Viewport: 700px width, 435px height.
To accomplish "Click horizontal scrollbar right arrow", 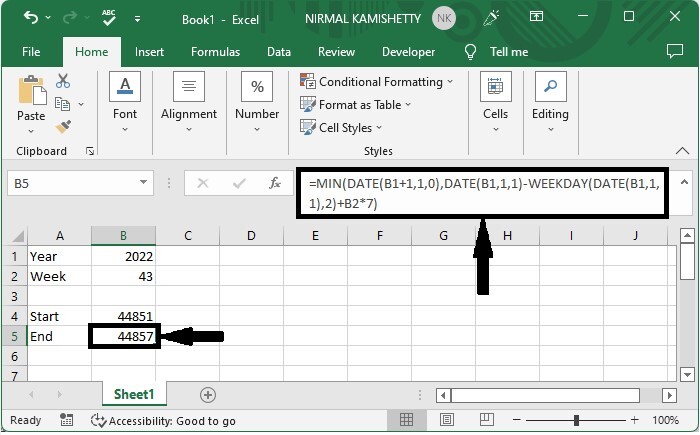I will pos(669,395).
